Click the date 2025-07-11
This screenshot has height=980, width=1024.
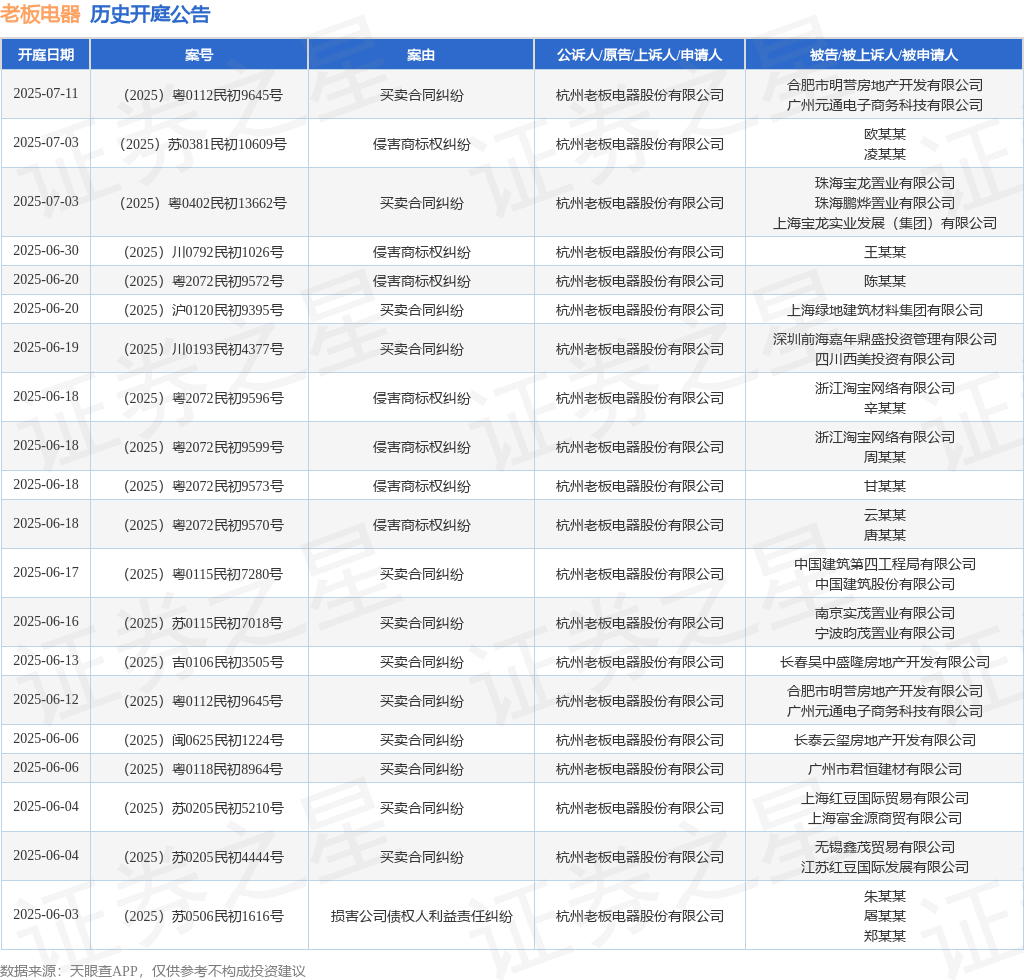coord(46,94)
